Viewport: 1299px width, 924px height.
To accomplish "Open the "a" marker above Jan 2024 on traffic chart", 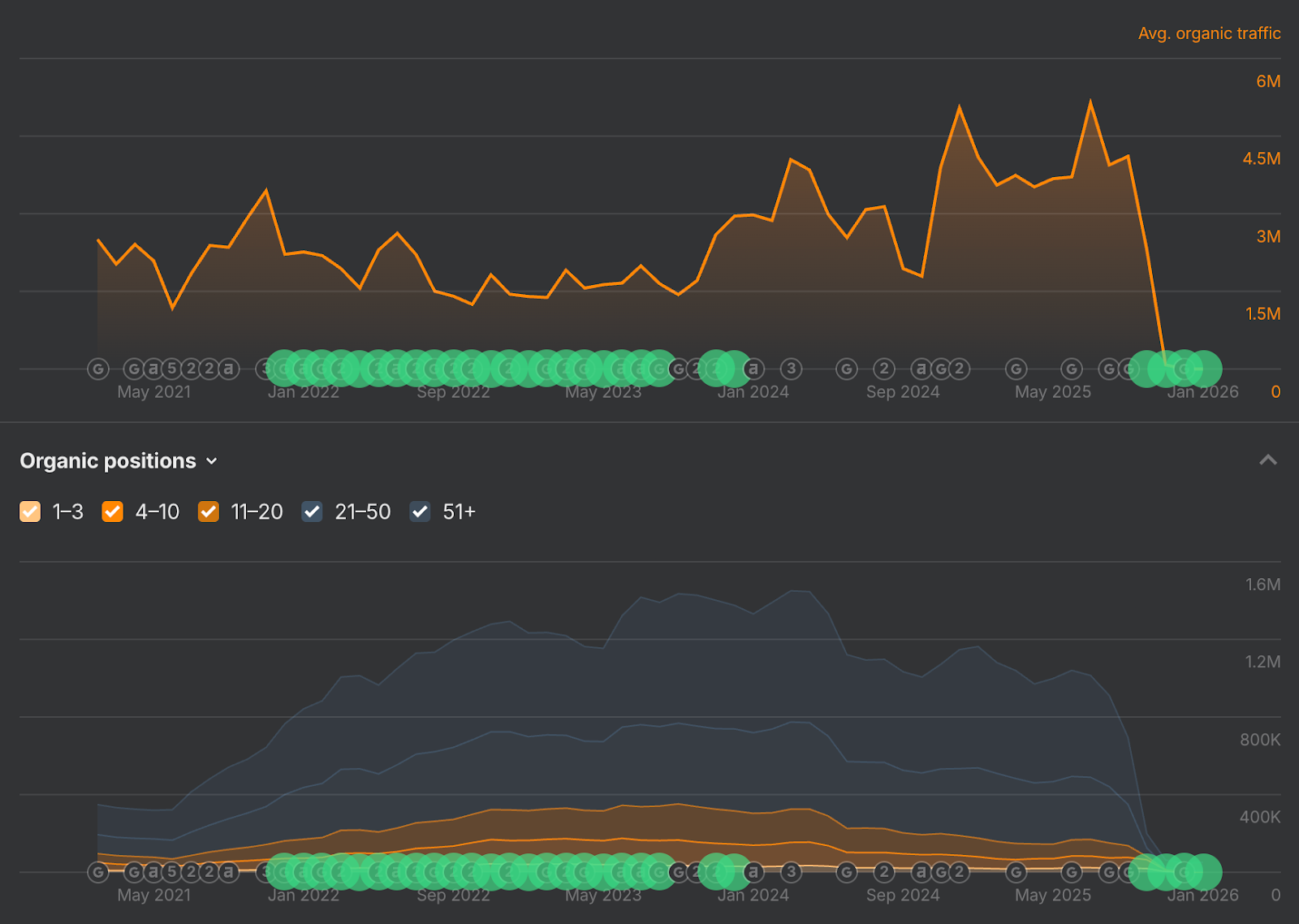I will tap(753, 369).
